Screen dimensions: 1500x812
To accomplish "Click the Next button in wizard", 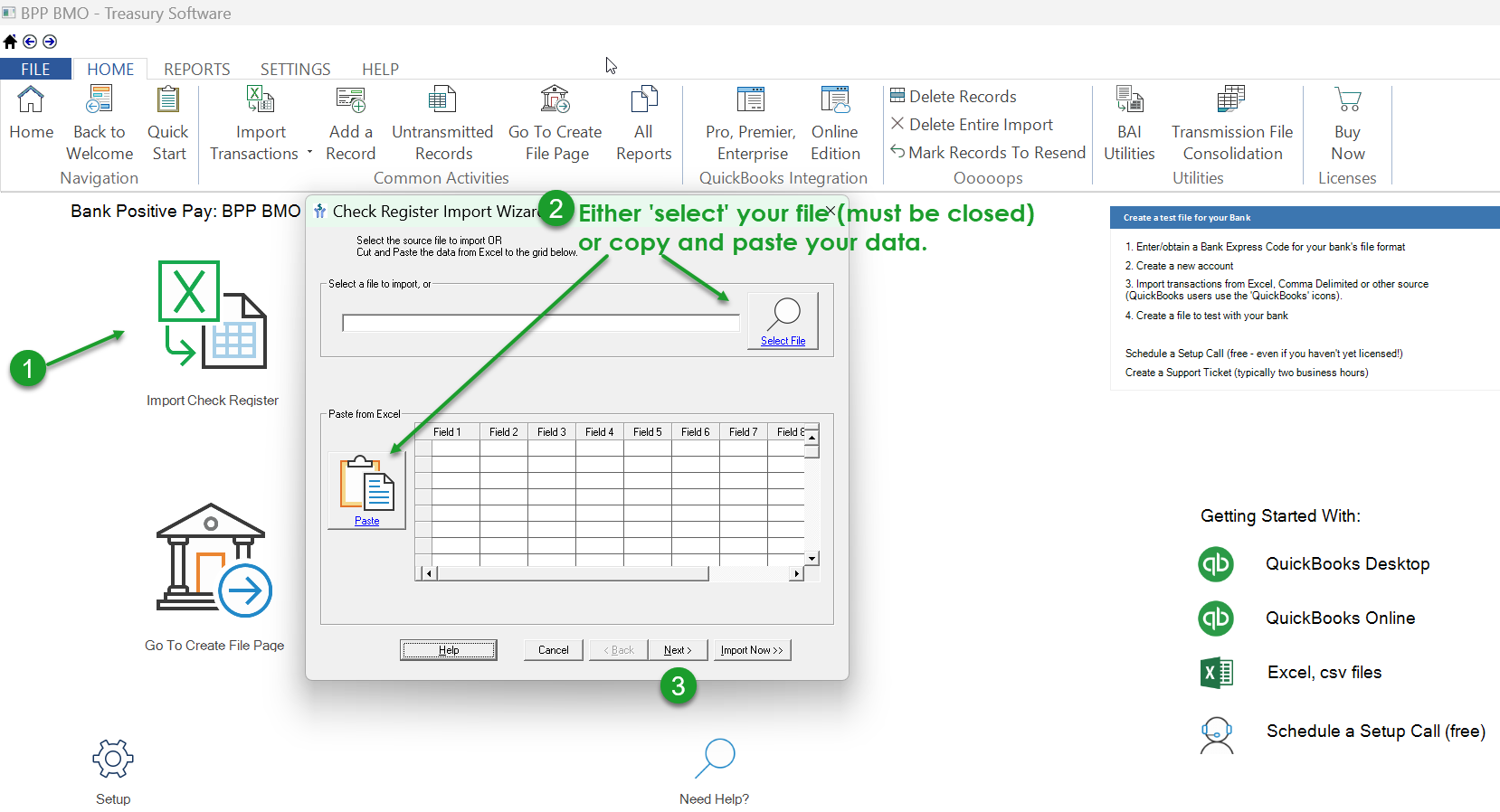I will (x=677, y=650).
